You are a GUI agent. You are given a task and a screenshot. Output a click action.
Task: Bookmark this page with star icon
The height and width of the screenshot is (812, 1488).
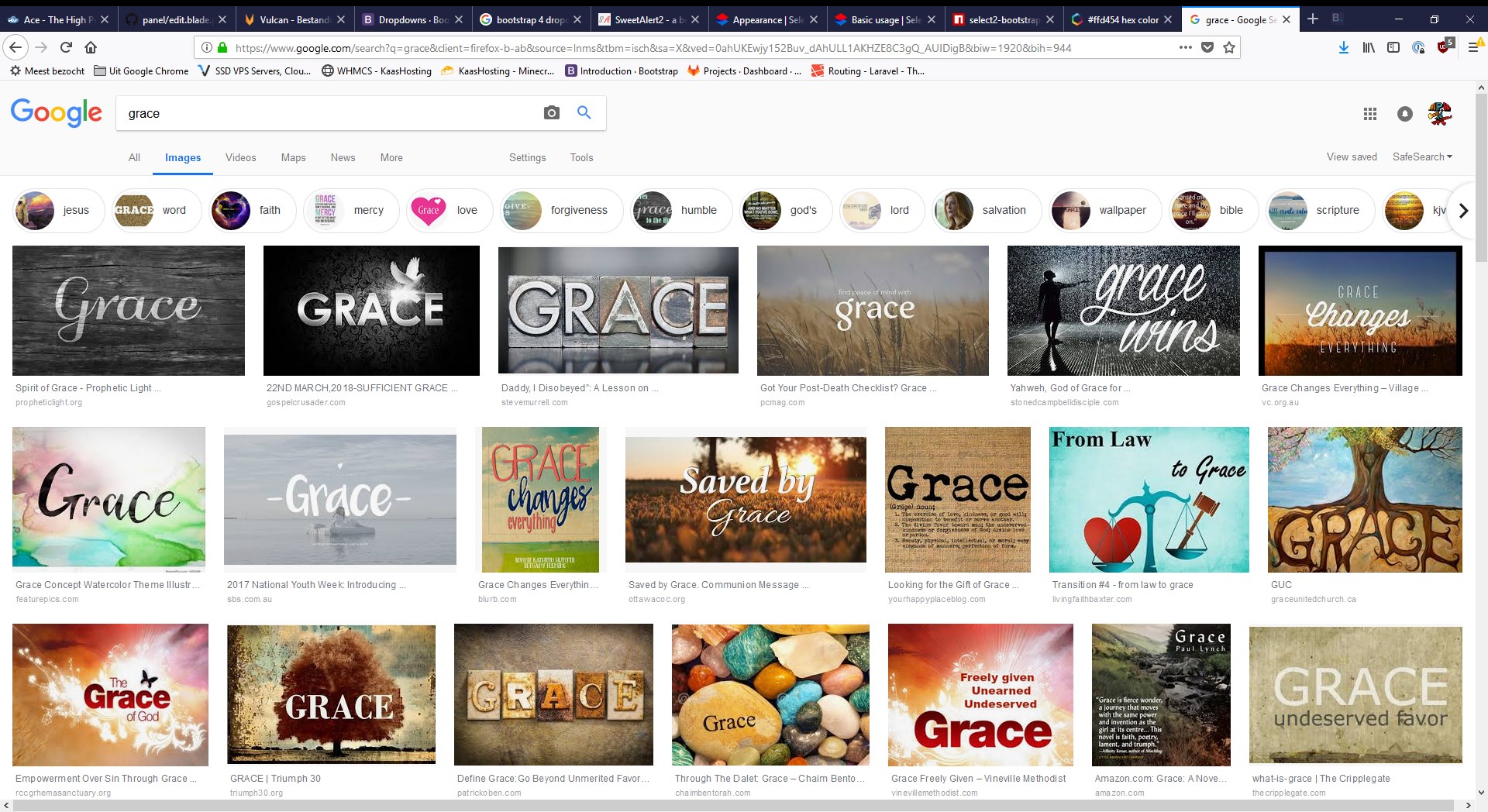click(x=1228, y=47)
